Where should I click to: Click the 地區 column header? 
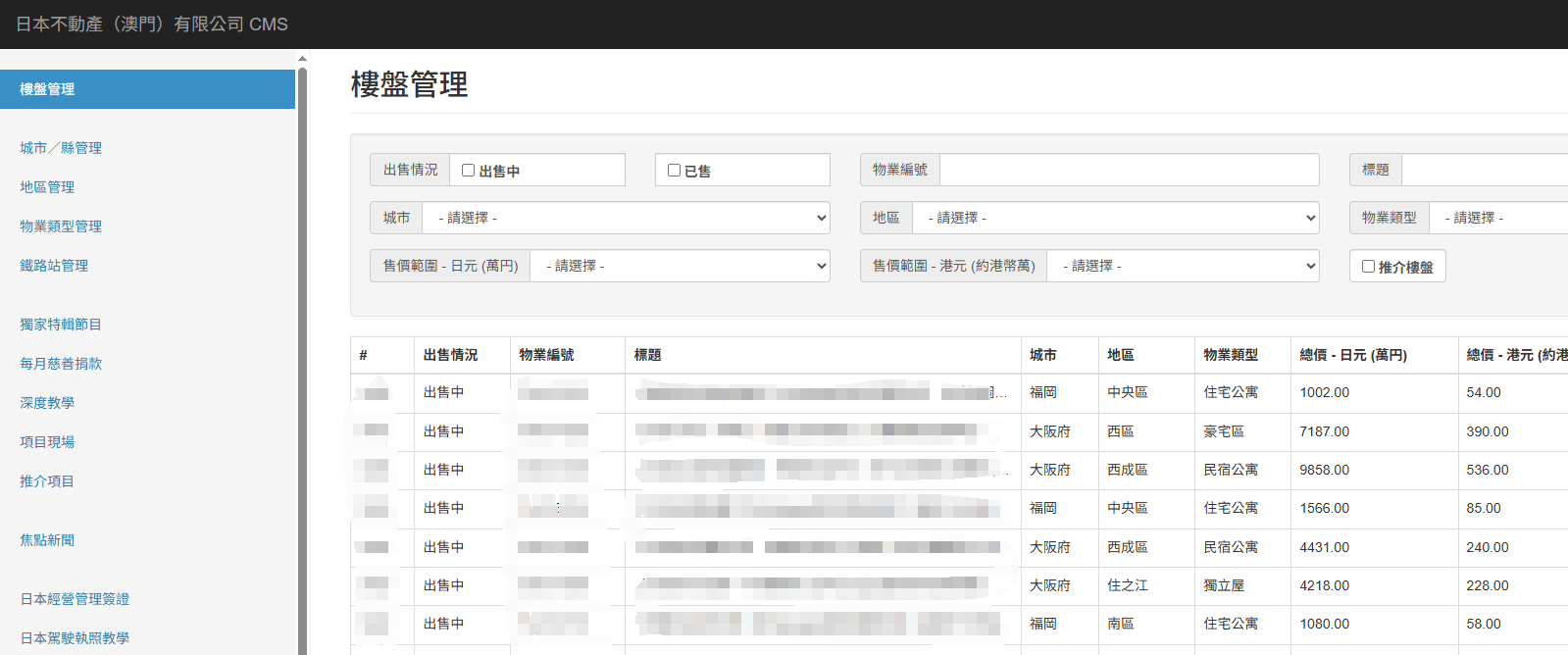(1146, 355)
